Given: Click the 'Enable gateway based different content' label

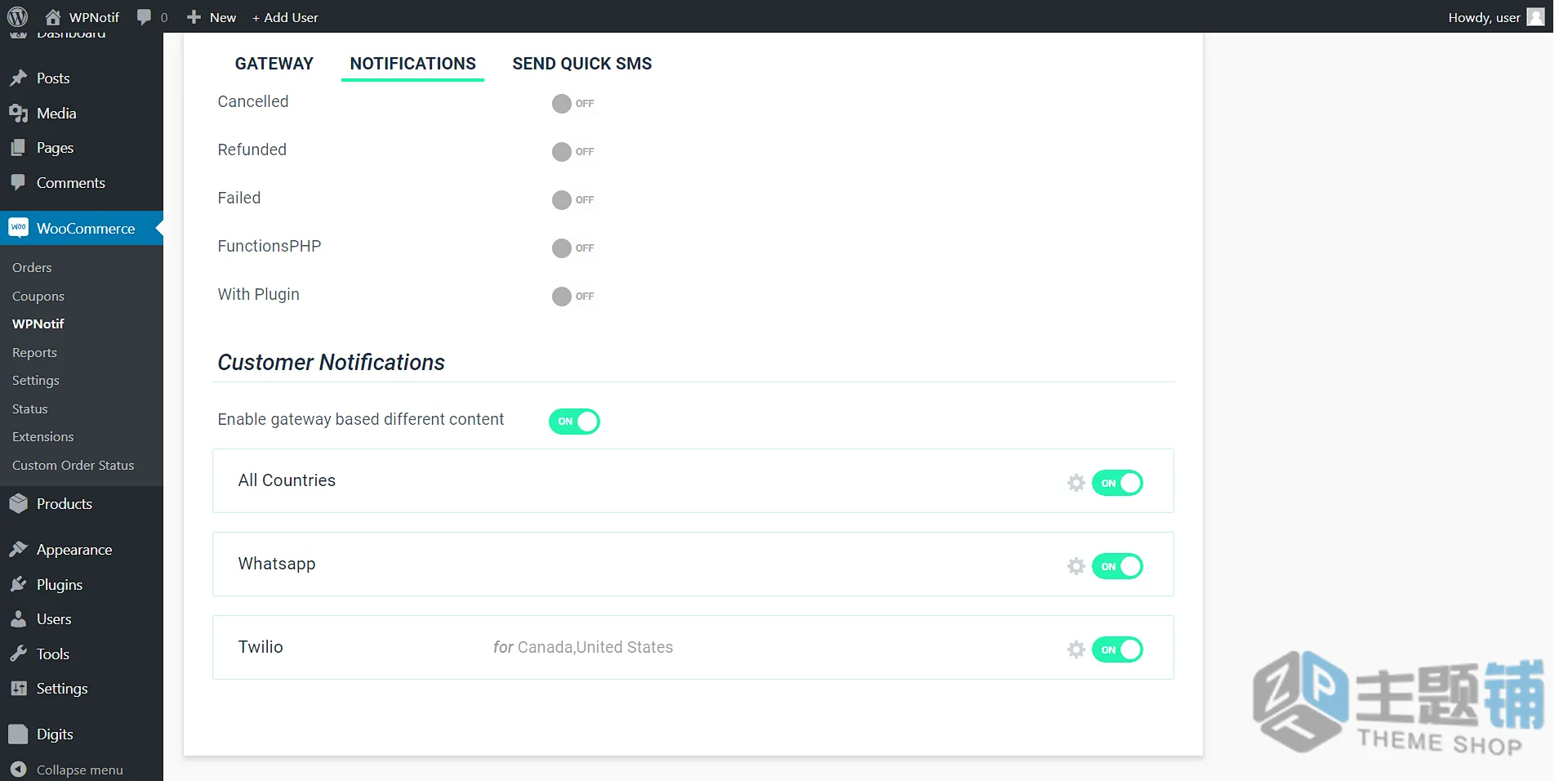Looking at the screenshot, I should pyautogui.click(x=361, y=419).
